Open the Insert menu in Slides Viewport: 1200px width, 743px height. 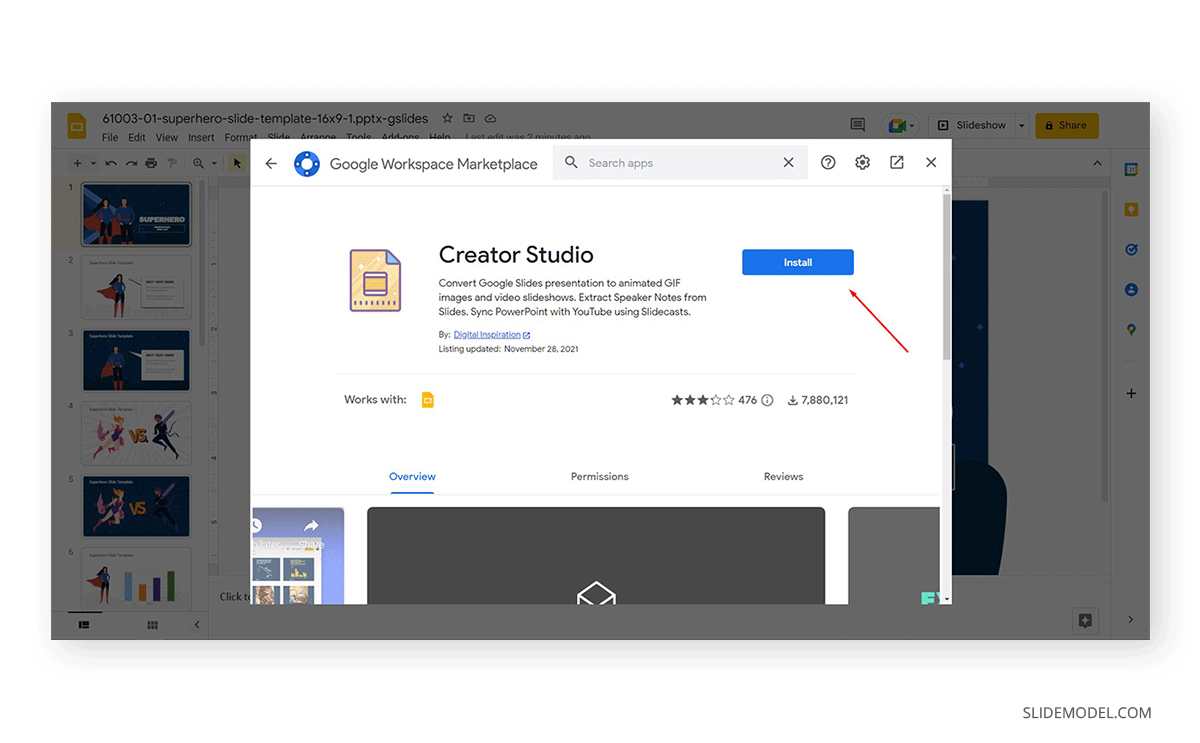click(x=201, y=137)
